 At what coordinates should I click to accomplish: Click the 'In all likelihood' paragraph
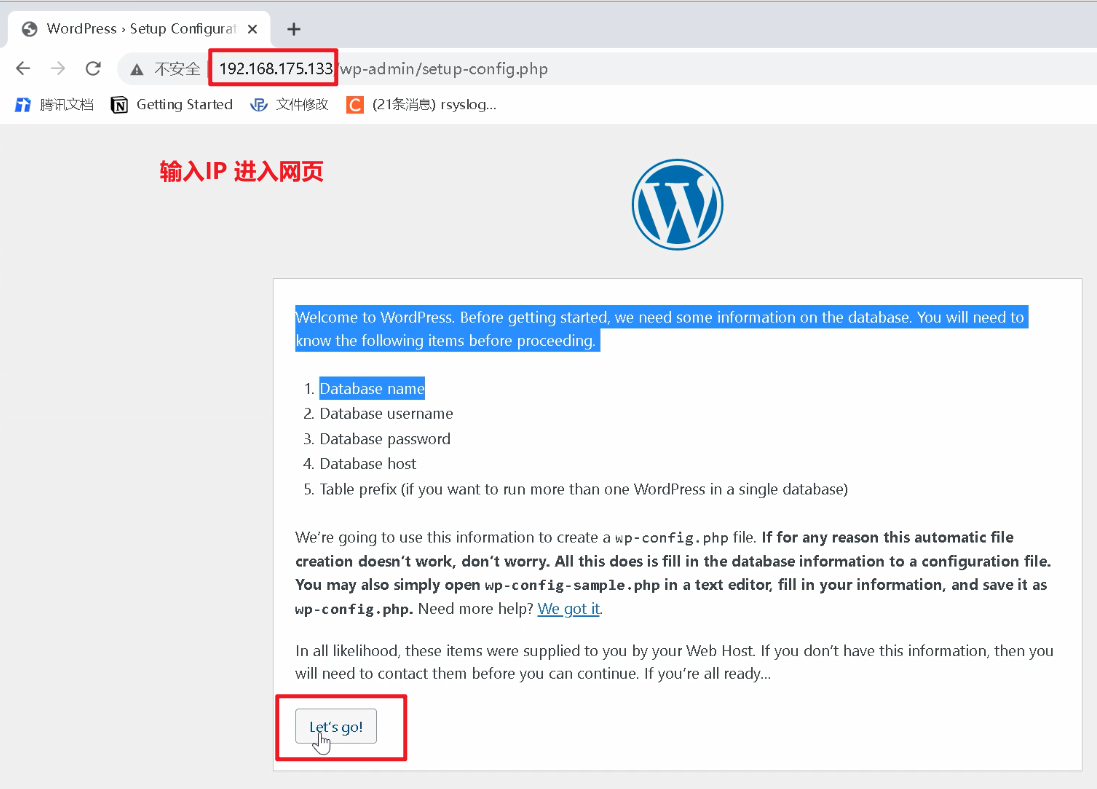674,662
